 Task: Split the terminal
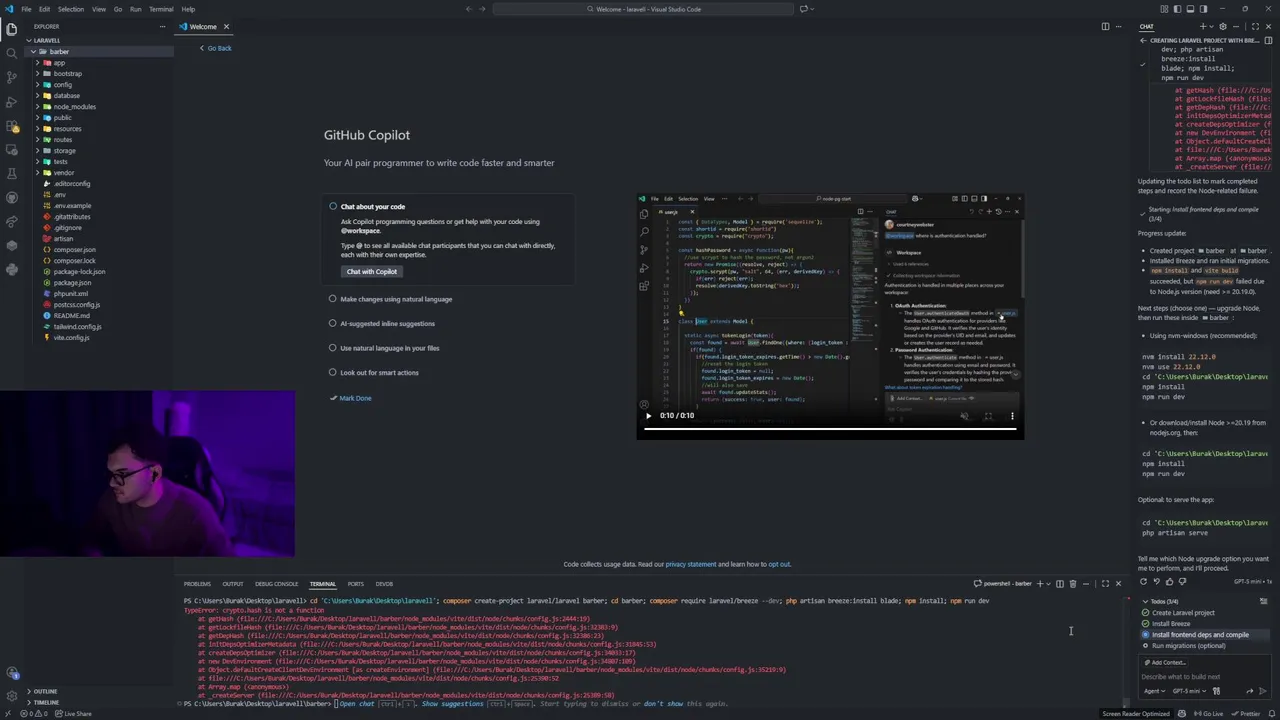(x=1059, y=584)
